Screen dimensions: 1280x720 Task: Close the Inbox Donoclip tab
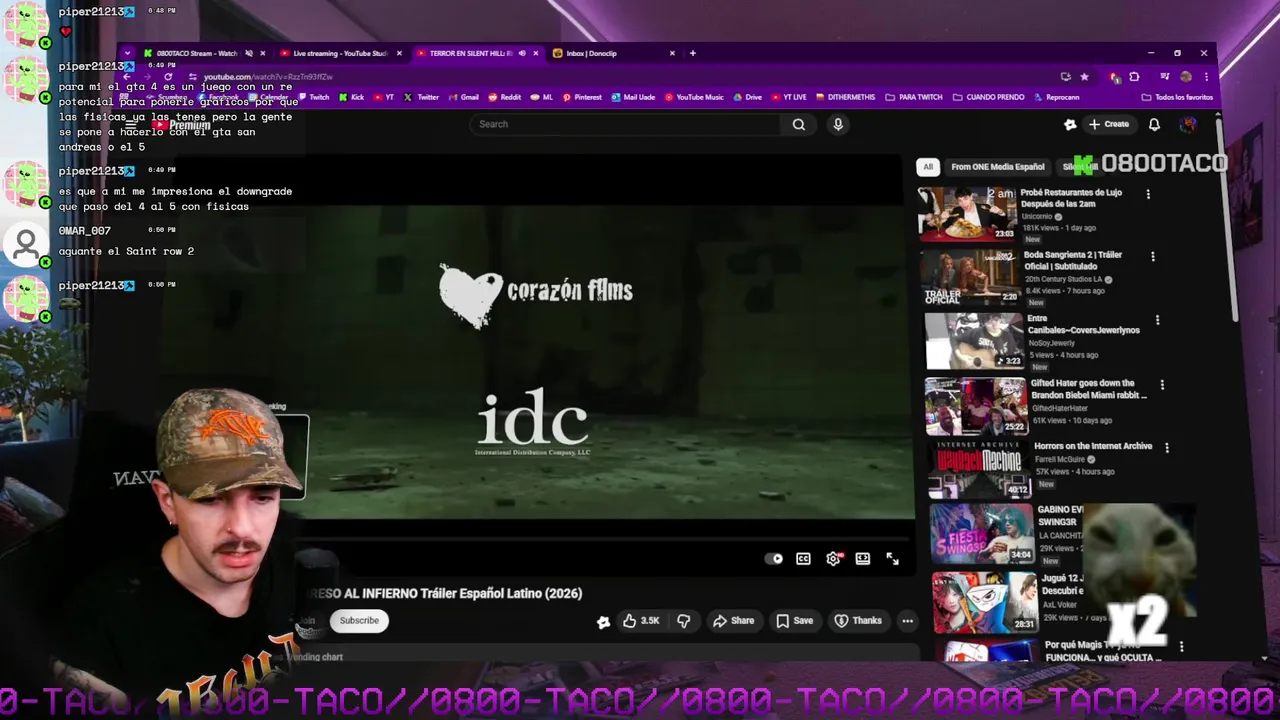(x=672, y=53)
